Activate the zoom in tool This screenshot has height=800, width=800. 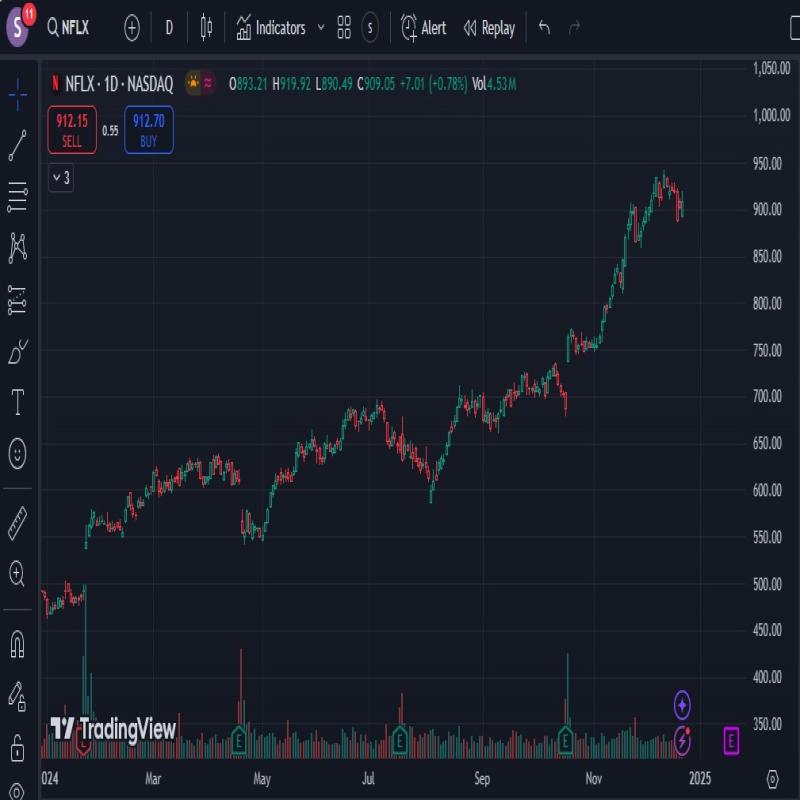[x=17, y=573]
